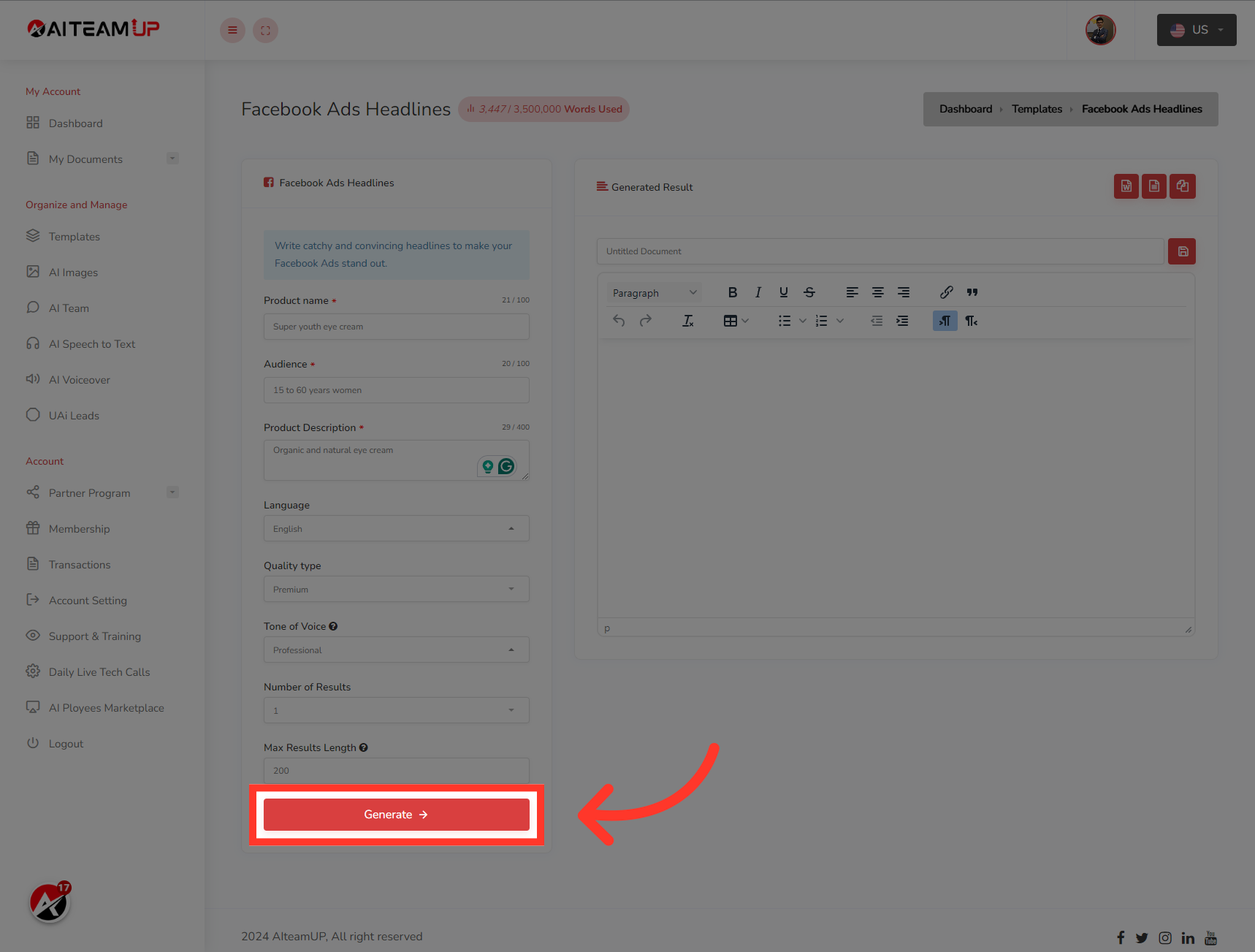This screenshot has height=952, width=1255.
Task: Click the Grammarly icon in description field
Action: coord(506,466)
